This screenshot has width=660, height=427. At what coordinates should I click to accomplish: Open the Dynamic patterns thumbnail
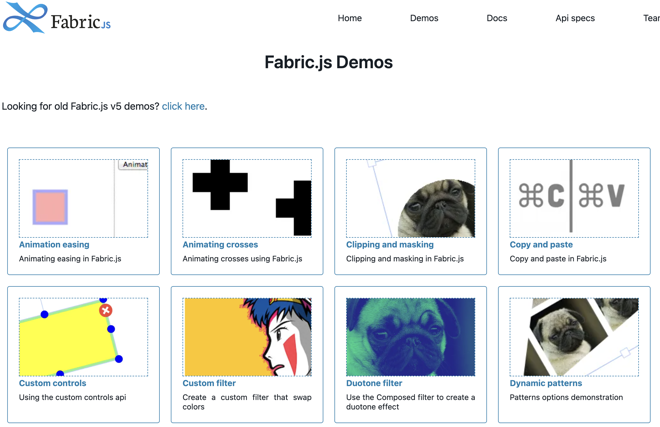pos(574,337)
